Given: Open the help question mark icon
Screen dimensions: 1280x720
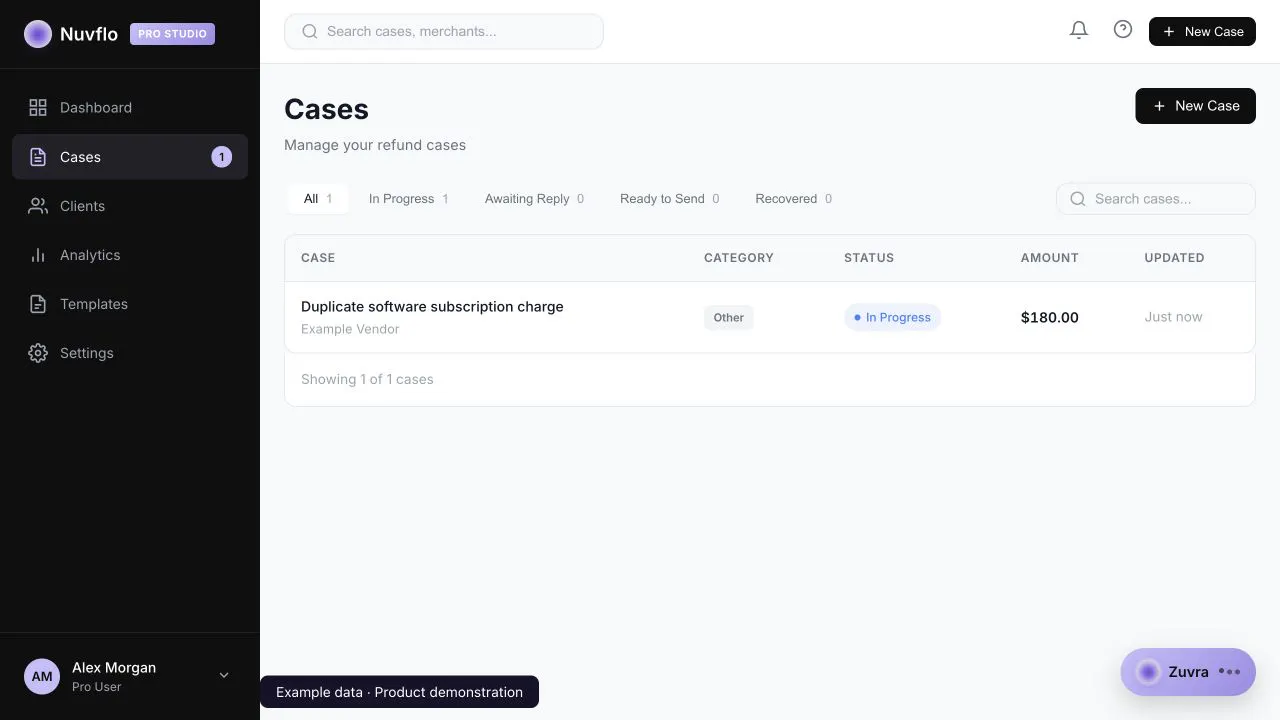Looking at the screenshot, I should (x=1123, y=30).
